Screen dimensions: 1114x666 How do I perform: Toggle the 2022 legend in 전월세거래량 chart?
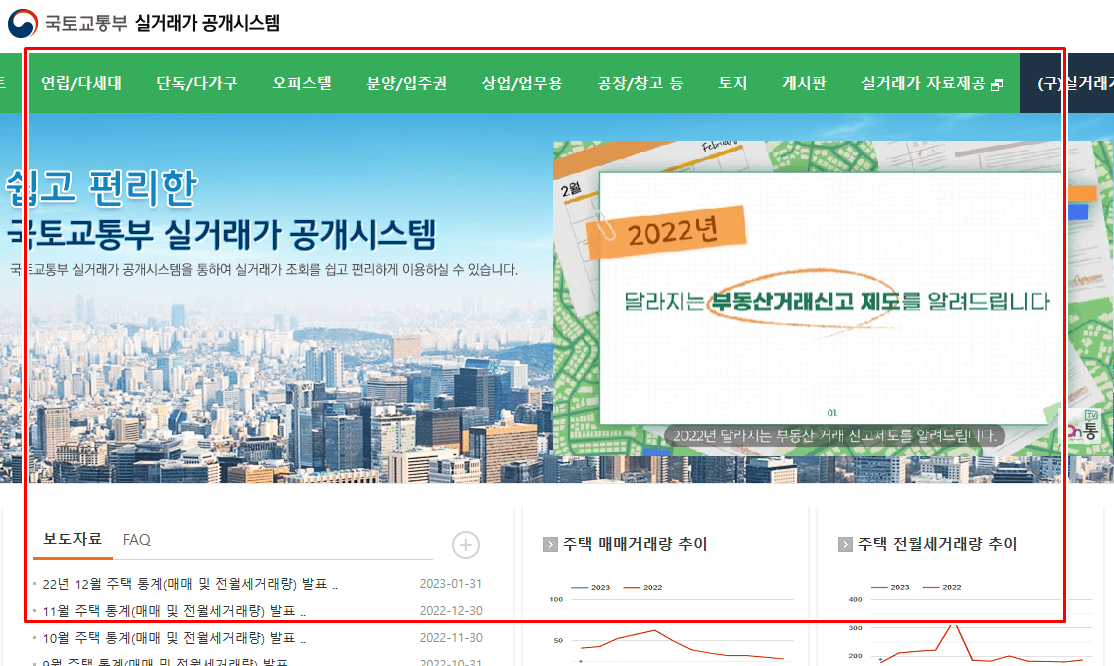click(942, 587)
